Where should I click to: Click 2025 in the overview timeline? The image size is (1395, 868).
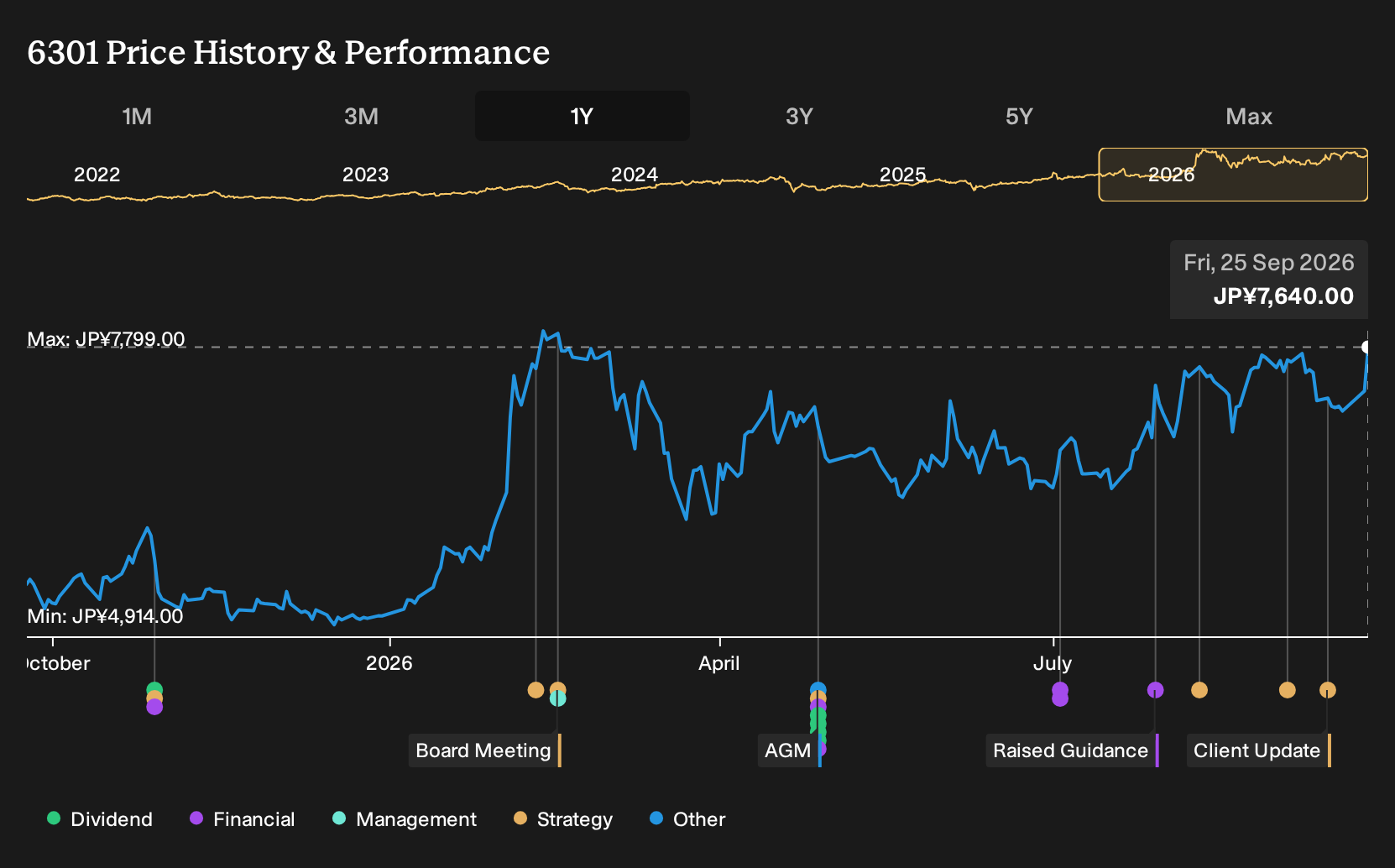(x=903, y=175)
